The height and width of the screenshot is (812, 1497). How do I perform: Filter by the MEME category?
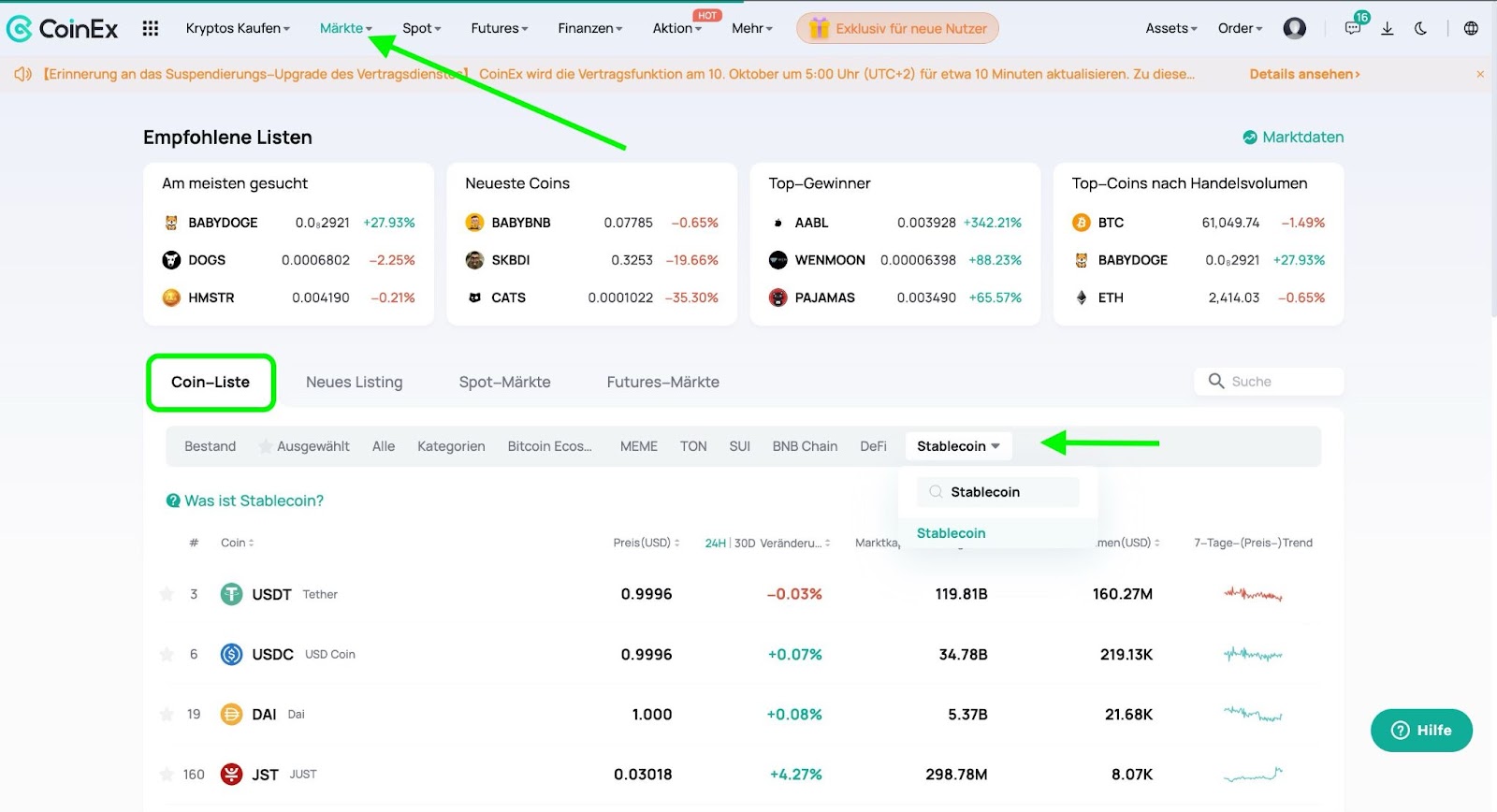pyautogui.click(x=639, y=446)
